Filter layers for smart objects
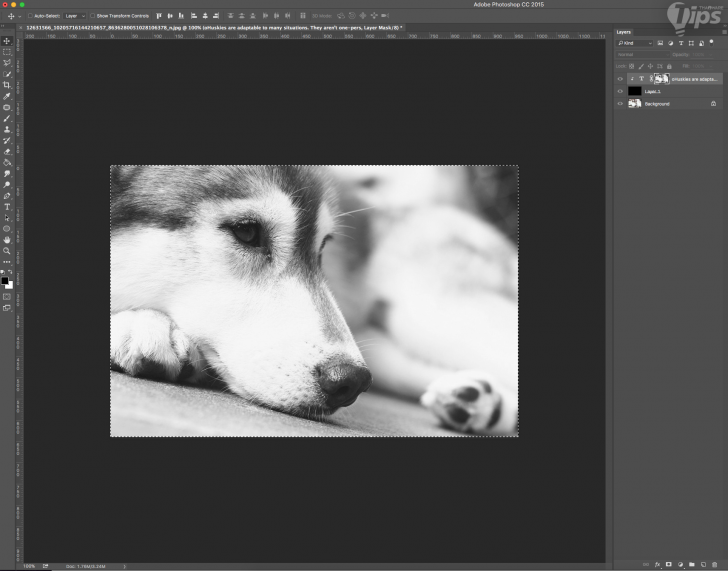This screenshot has height=571, width=728. tap(701, 43)
